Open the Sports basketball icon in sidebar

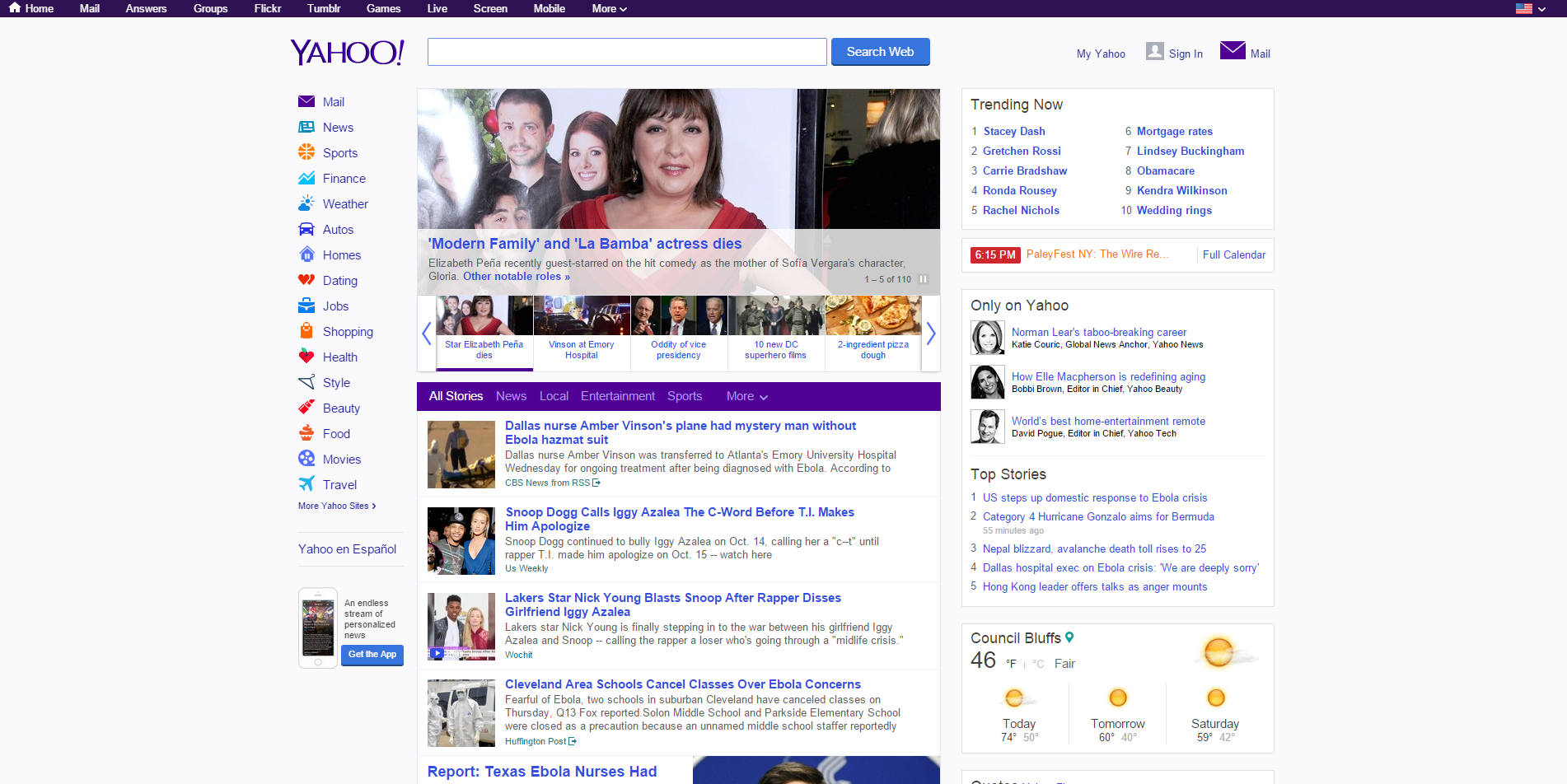306,152
